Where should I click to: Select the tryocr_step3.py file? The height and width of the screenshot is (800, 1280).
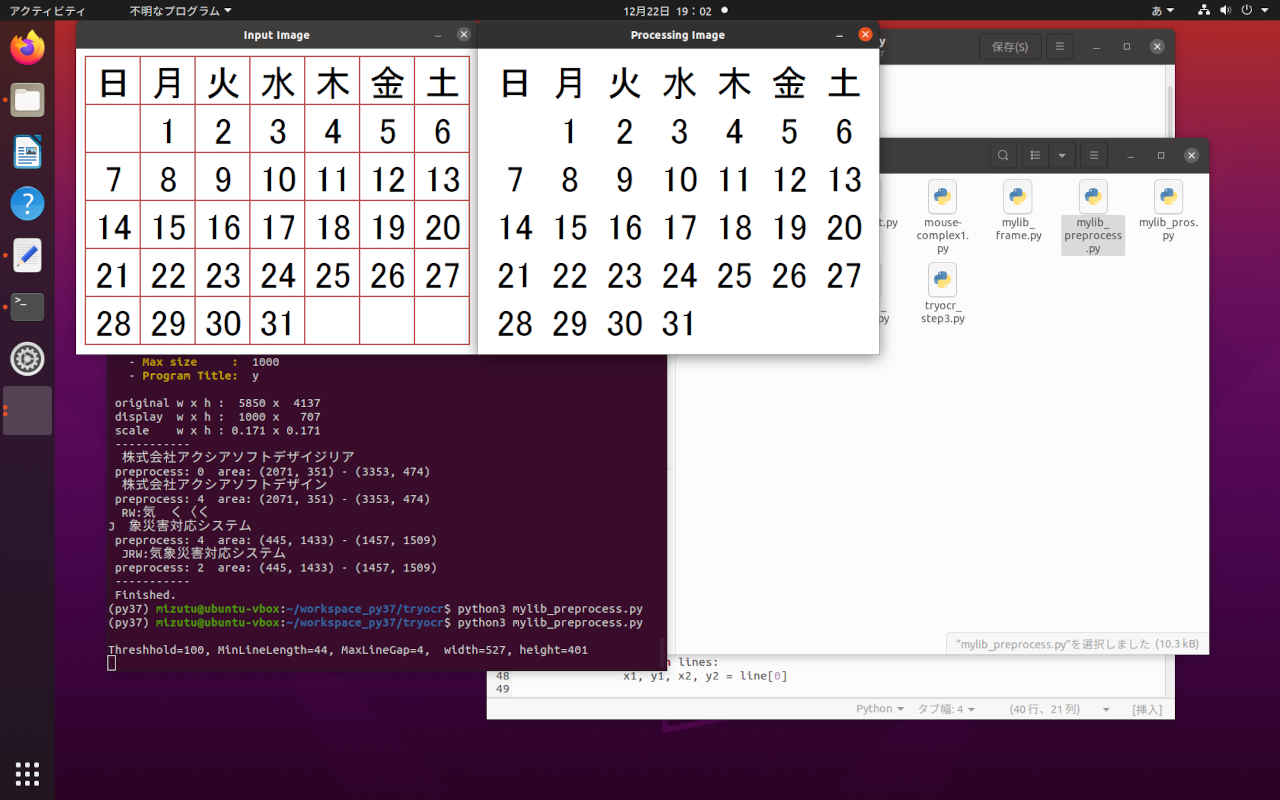(942, 281)
